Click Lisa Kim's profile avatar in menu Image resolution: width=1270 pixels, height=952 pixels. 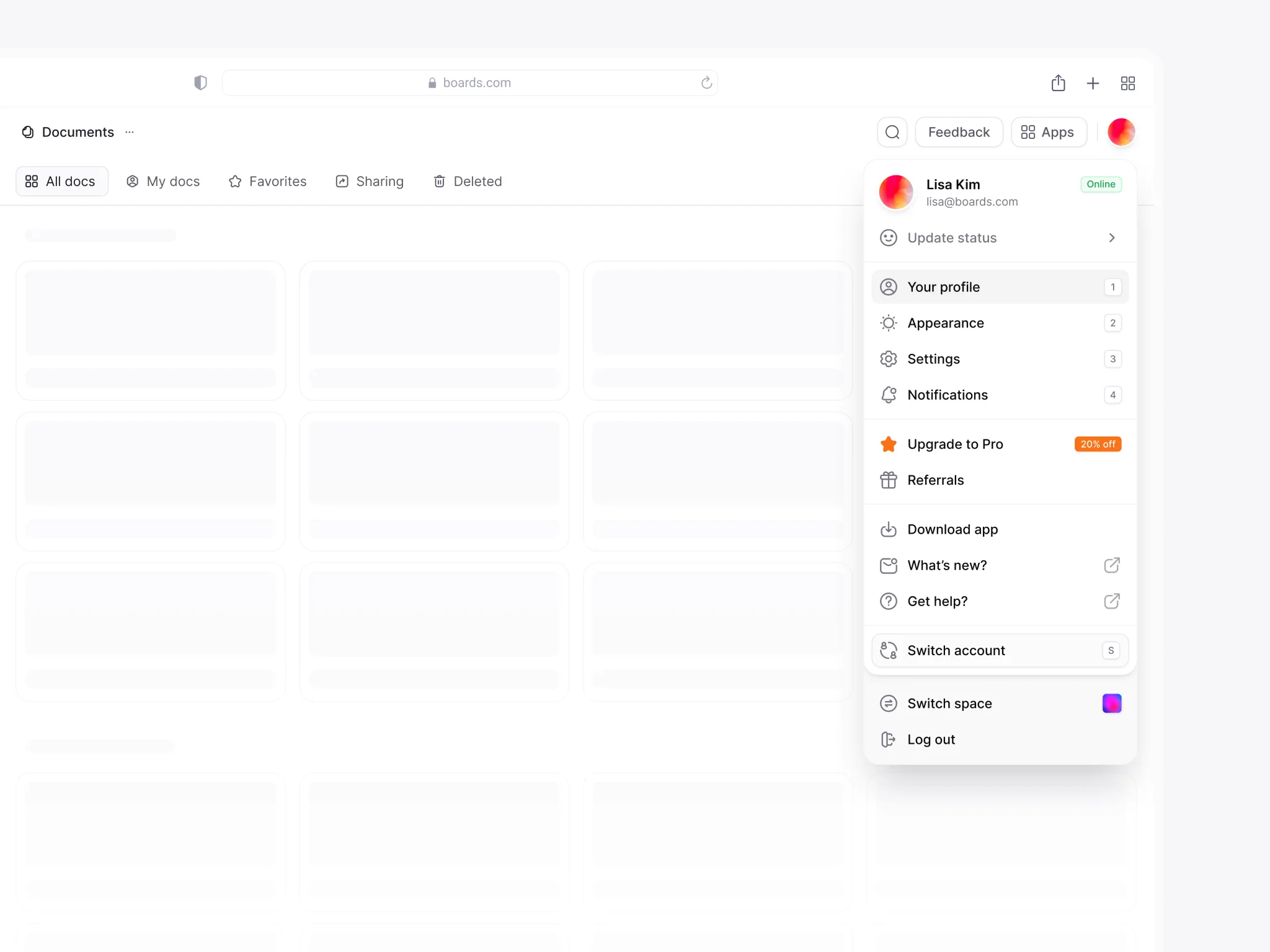coord(896,192)
